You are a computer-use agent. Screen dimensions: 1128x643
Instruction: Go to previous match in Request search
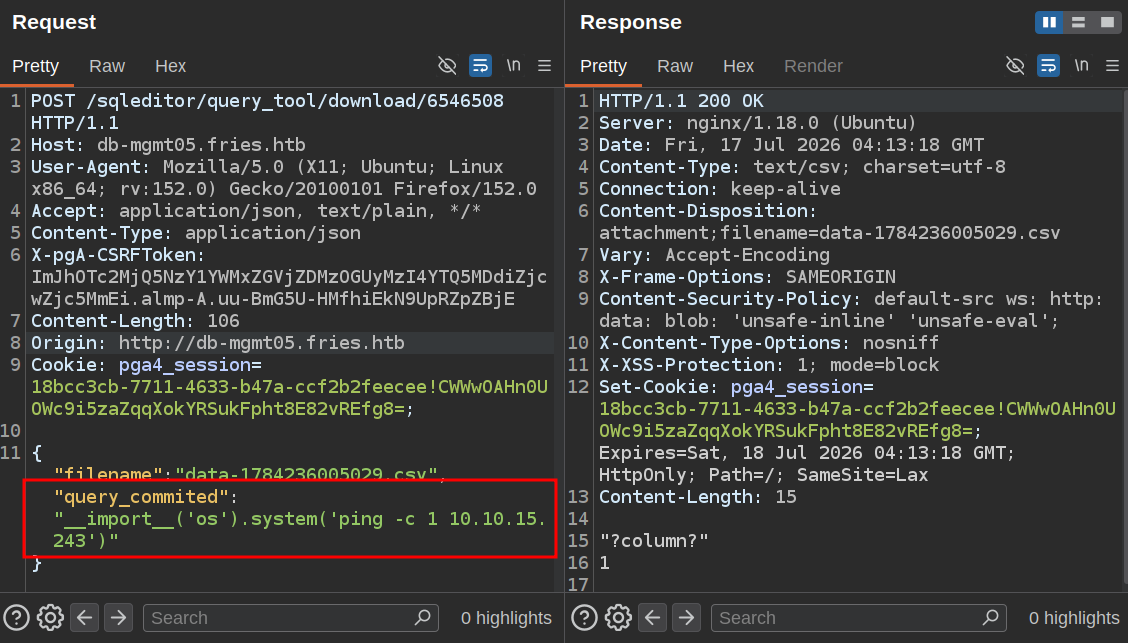click(x=85, y=618)
